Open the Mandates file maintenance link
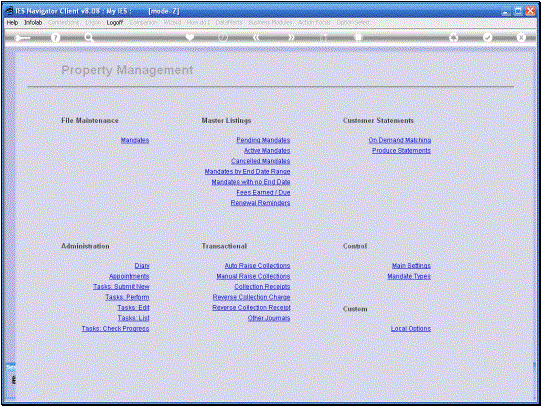The height and width of the screenshot is (406, 541). (135, 140)
